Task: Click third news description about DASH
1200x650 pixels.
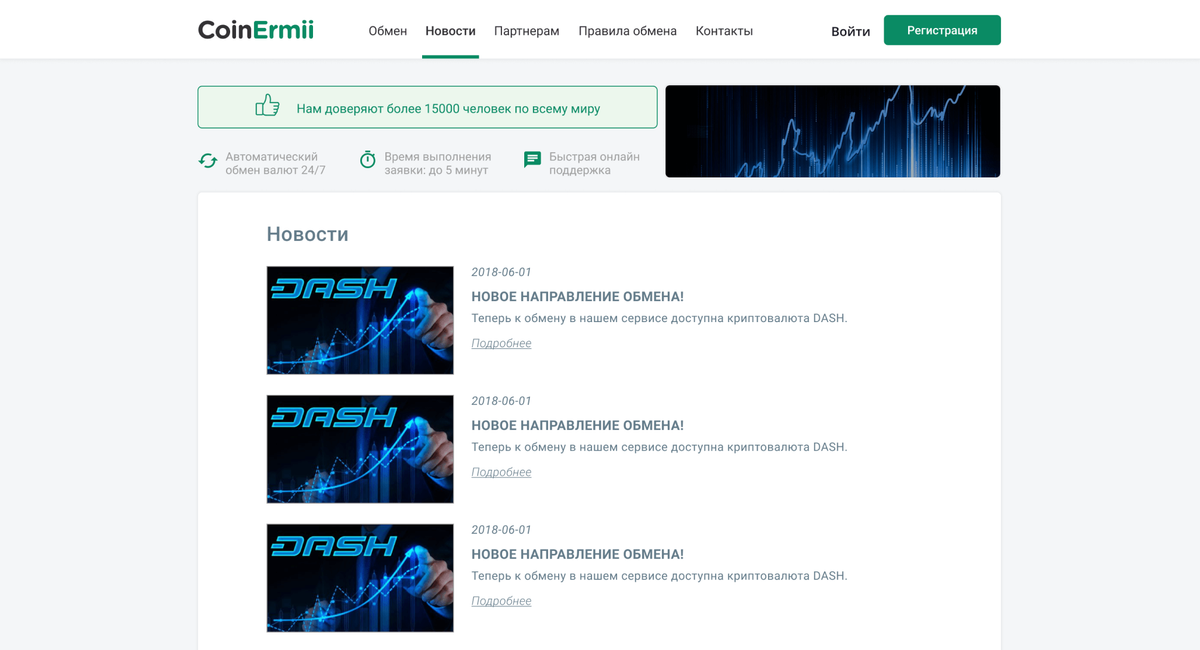Action: (659, 576)
